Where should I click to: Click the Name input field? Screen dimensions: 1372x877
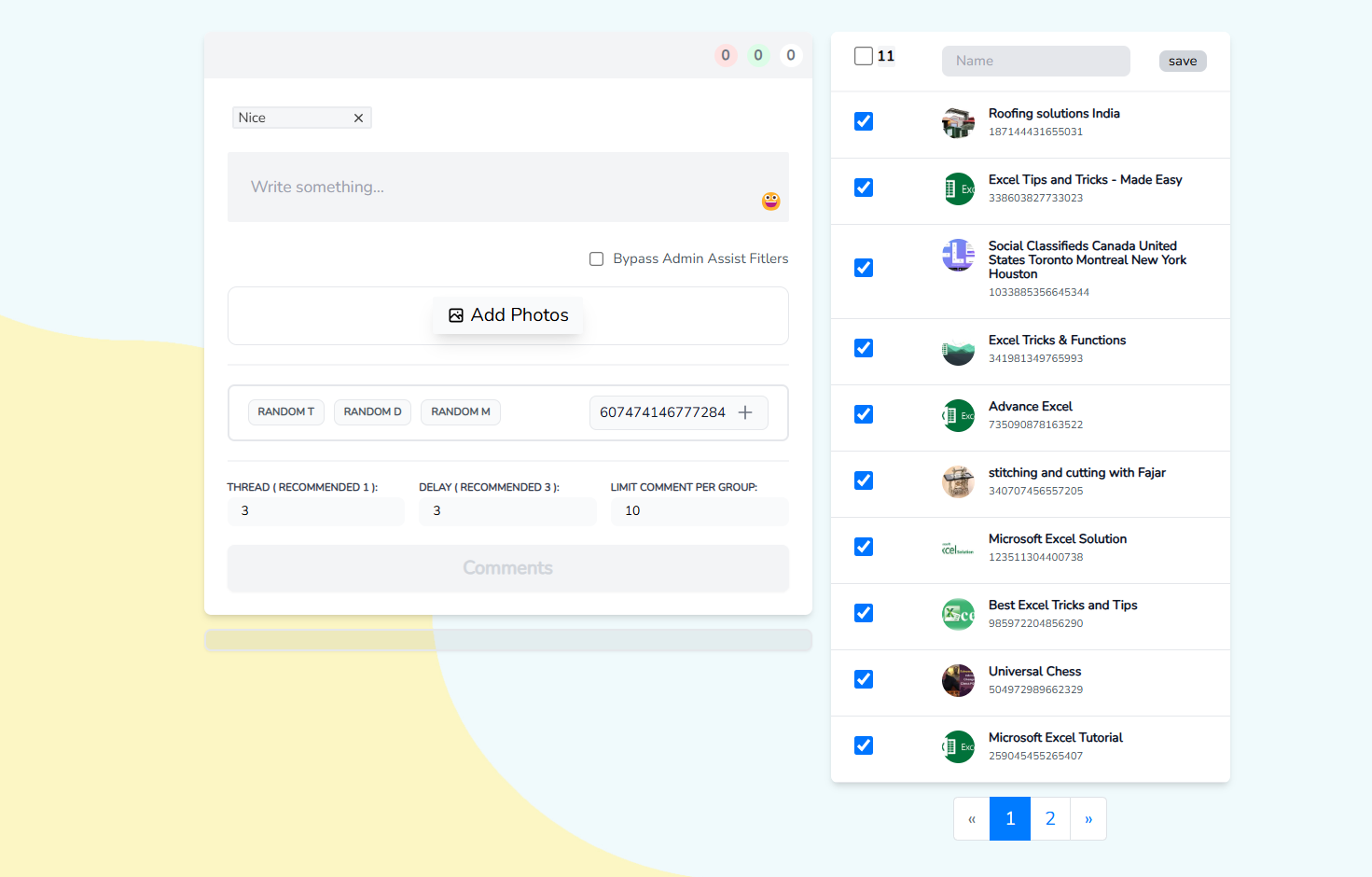(1035, 62)
